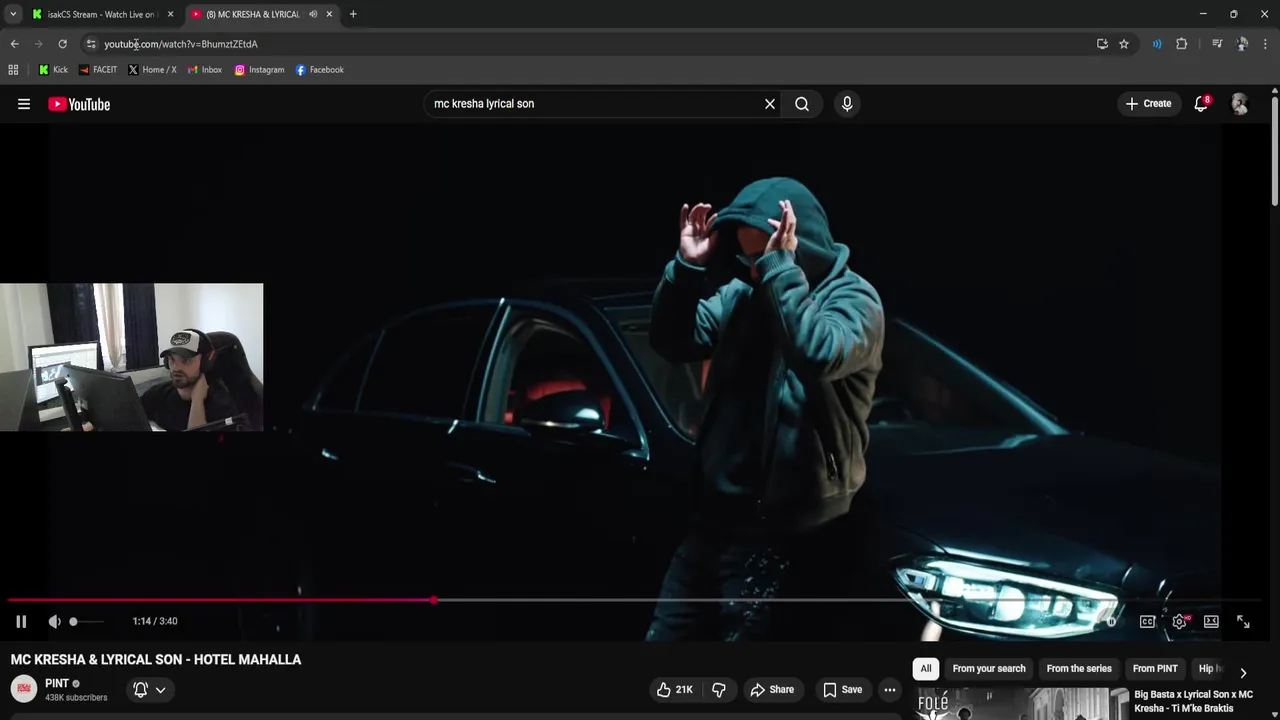
Task: Open the tab search dropdown arrow
Action: click(x=13, y=14)
